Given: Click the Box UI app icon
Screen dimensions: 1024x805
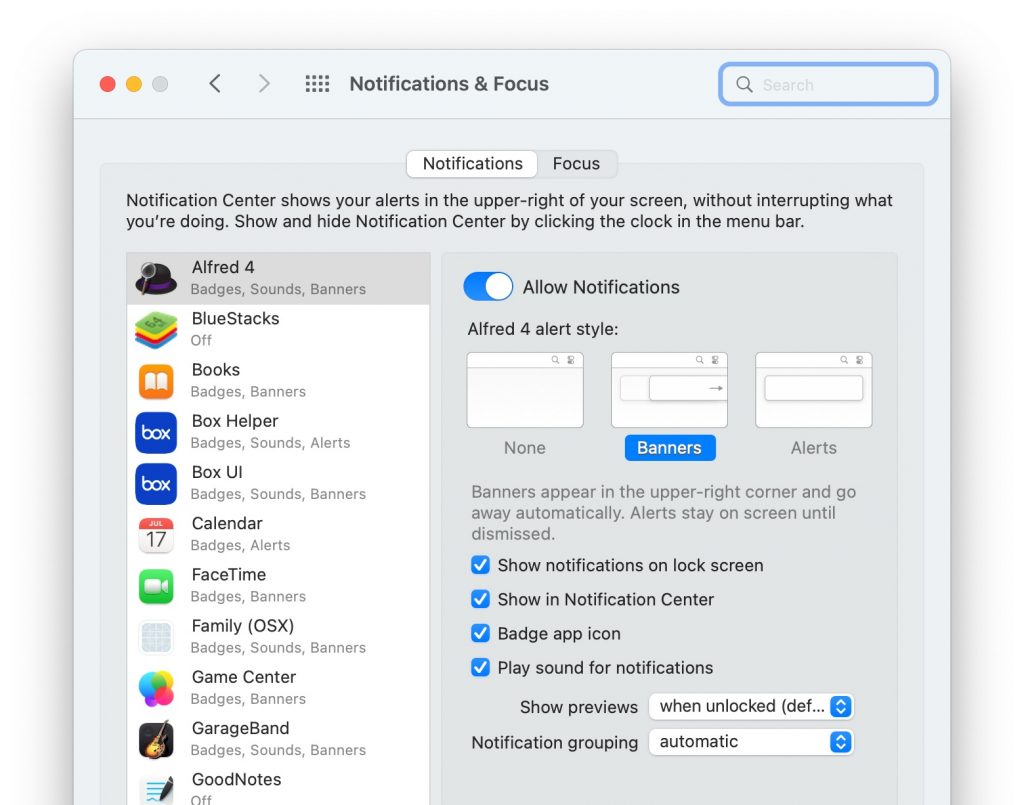Looking at the screenshot, I should point(156,484).
